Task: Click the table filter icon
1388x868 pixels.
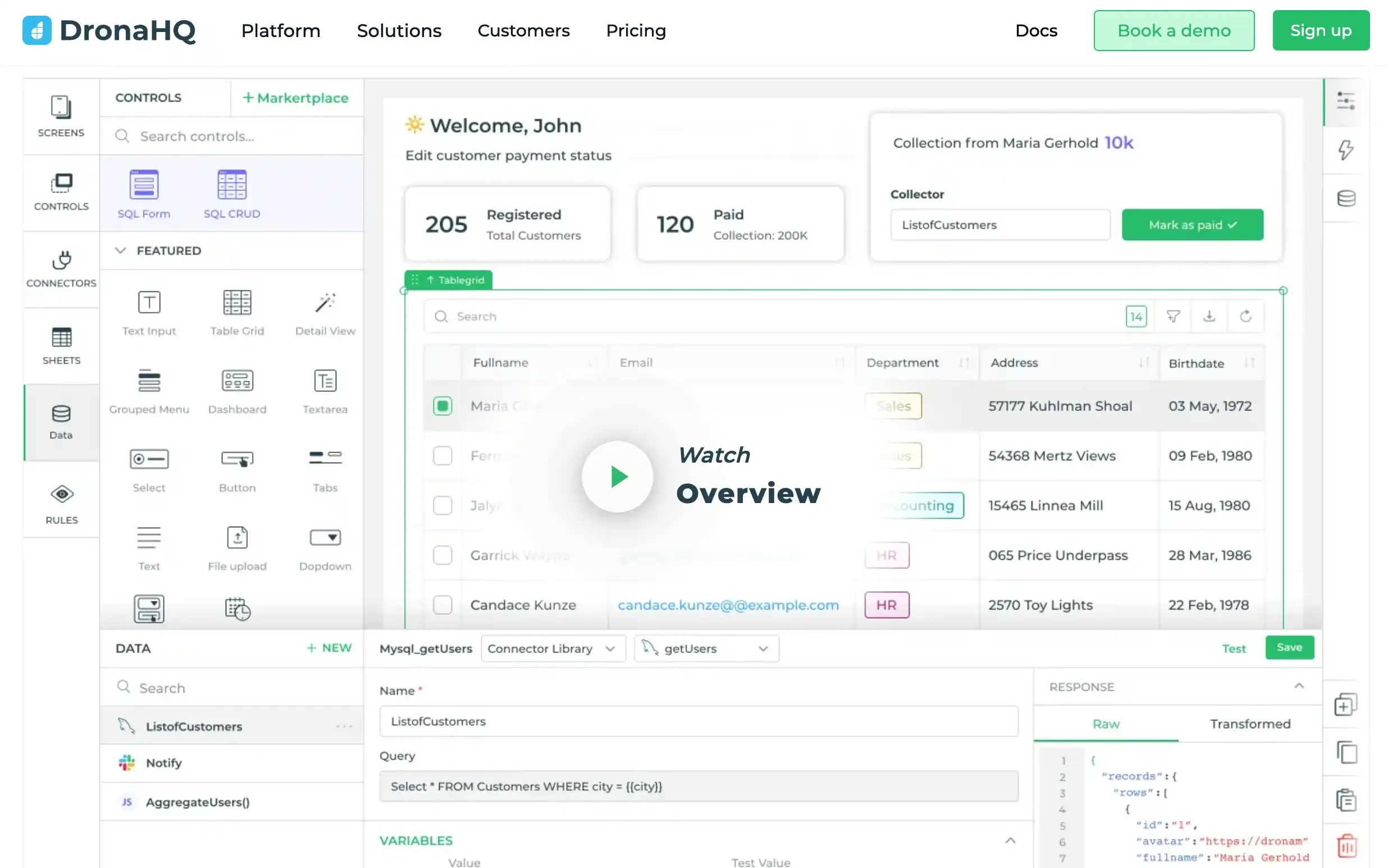Action: 1173,316
